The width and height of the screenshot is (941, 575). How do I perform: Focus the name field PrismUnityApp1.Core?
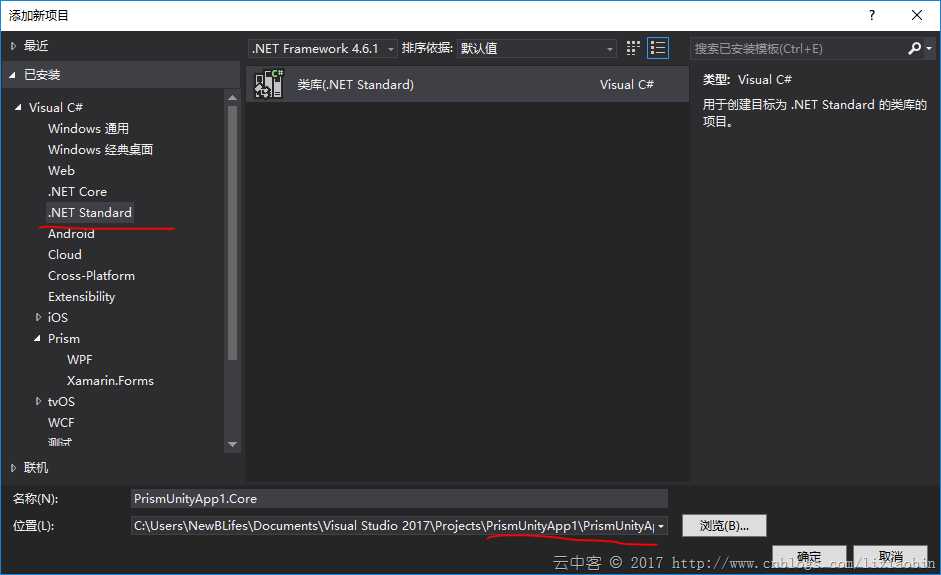click(399, 499)
